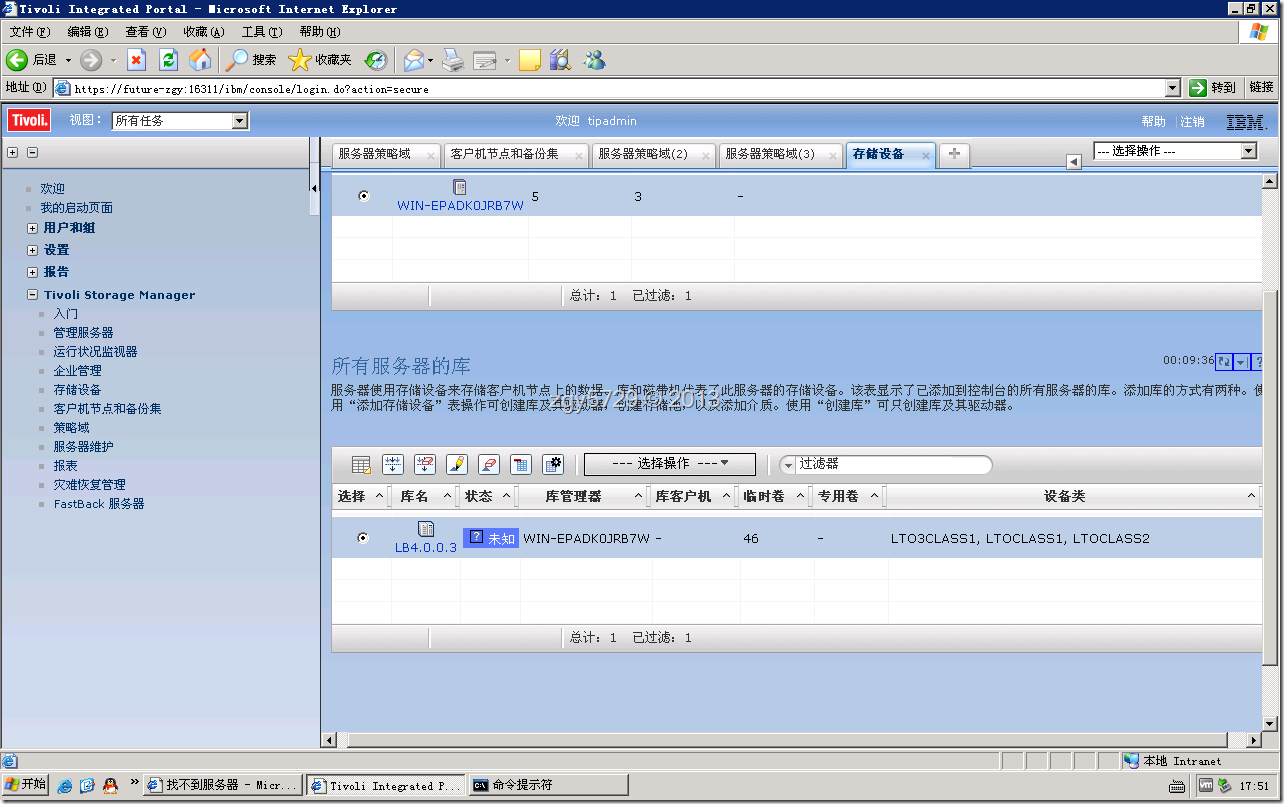Add a new tab with the plus button

(x=955, y=154)
